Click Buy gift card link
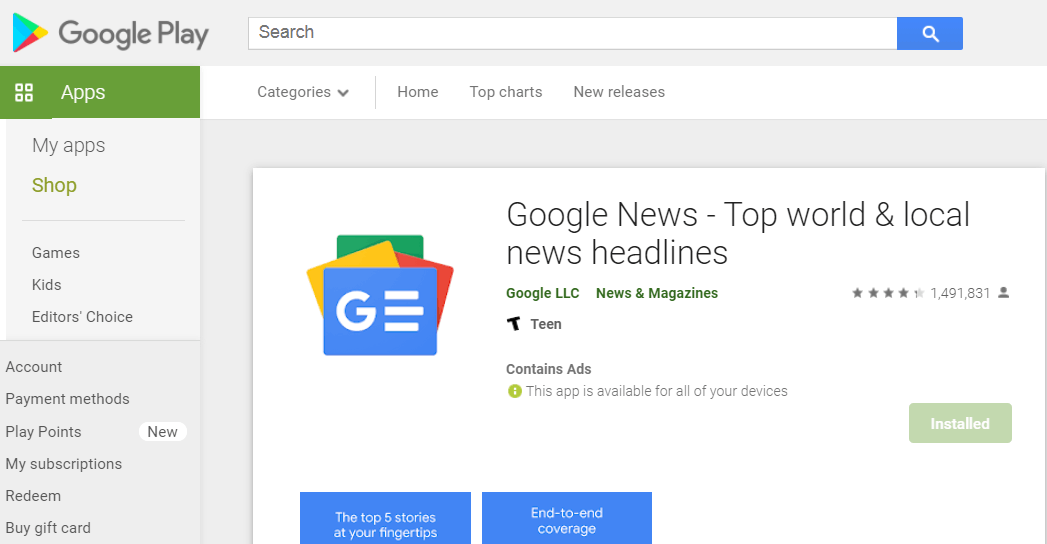This screenshot has height=544, width=1047. pyautogui.click(x=48, y=528)
